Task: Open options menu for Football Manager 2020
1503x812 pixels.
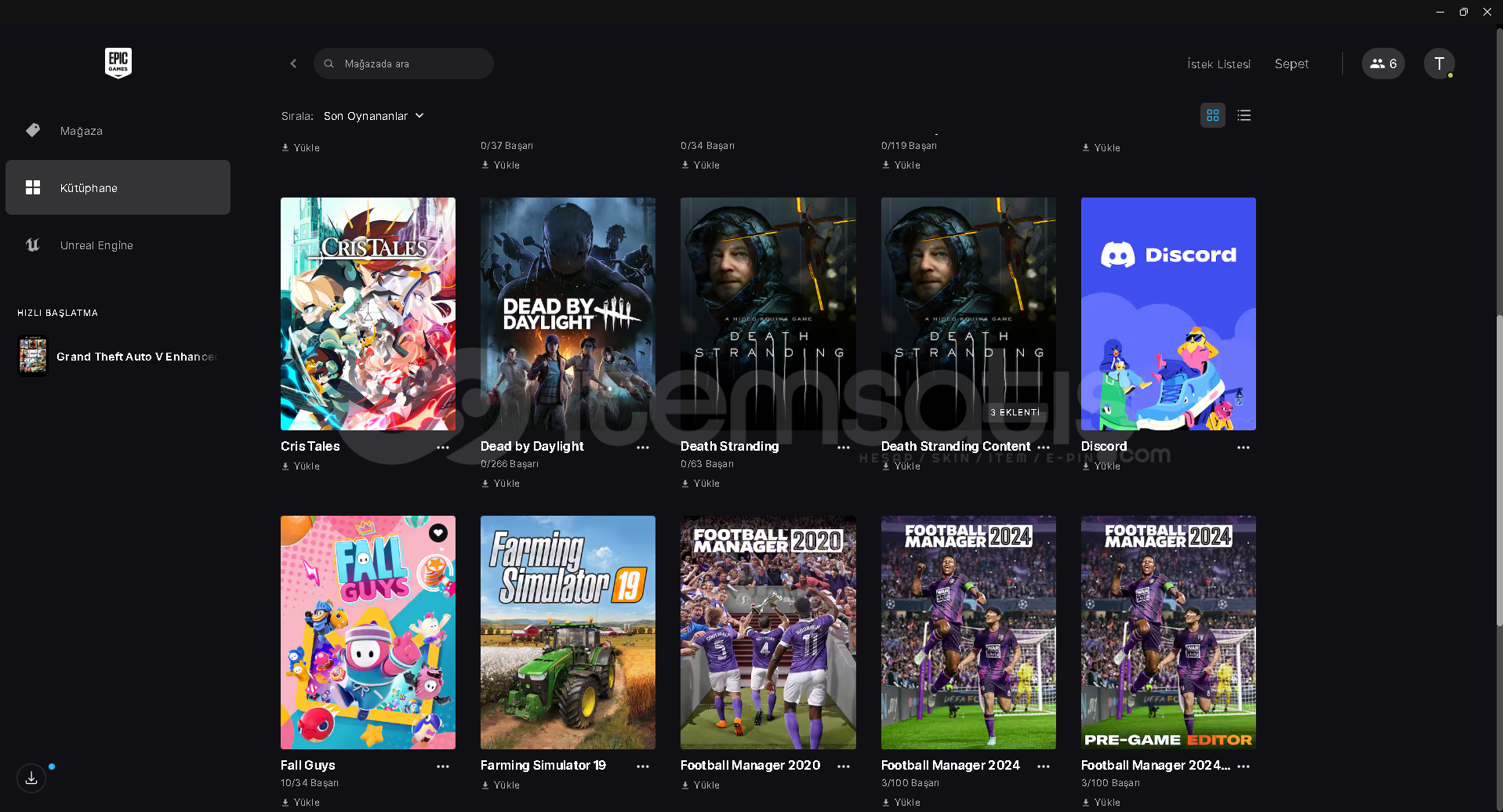Action: pyautogui.click(x=844, y=766)
